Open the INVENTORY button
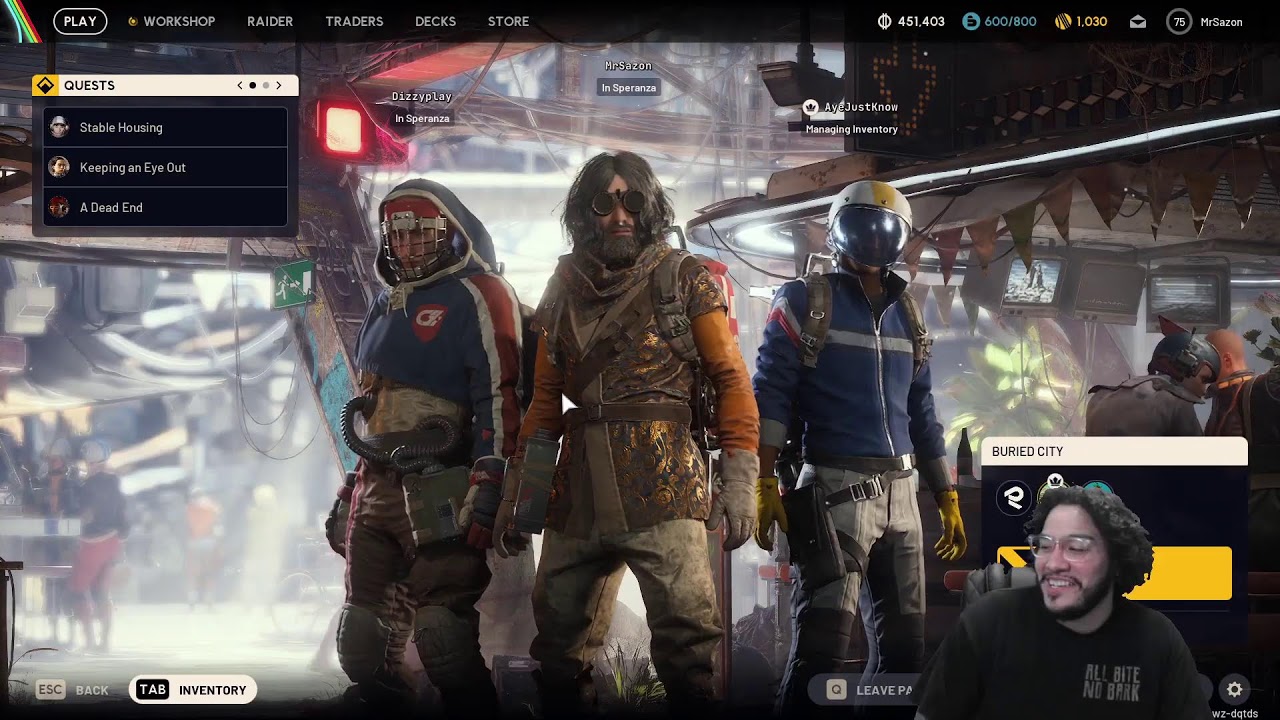Viewport: 1280px width, 720px height. coord(193,690)
